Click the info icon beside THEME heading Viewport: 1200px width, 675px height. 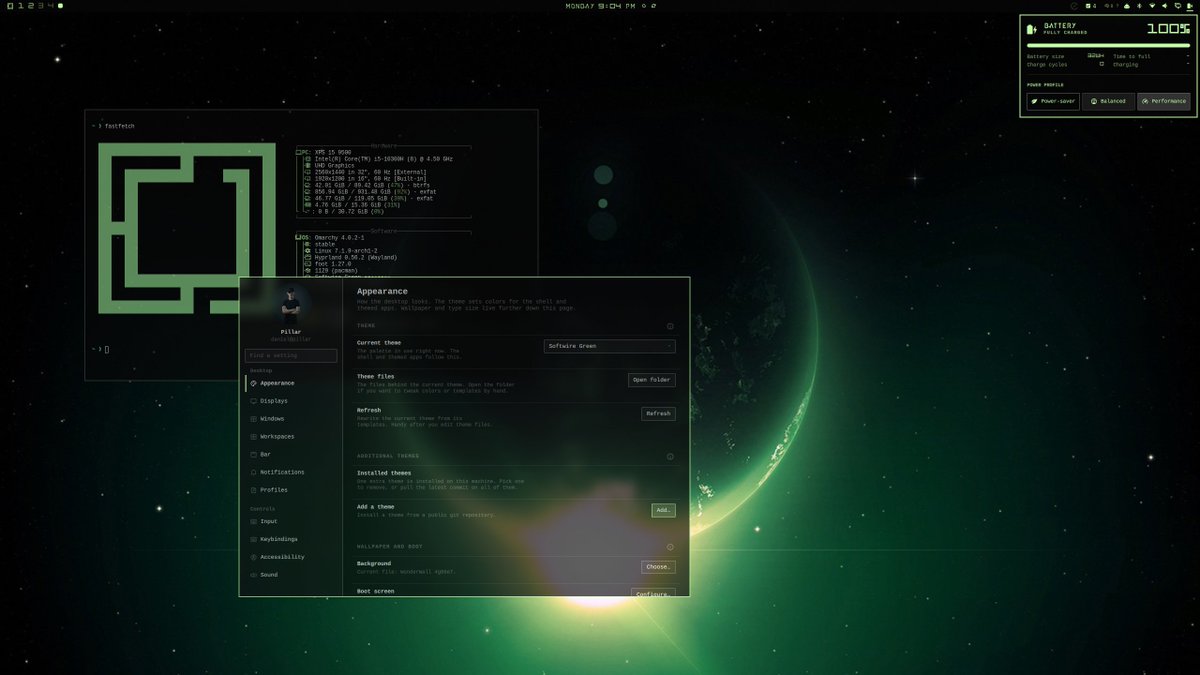(670, 326)
